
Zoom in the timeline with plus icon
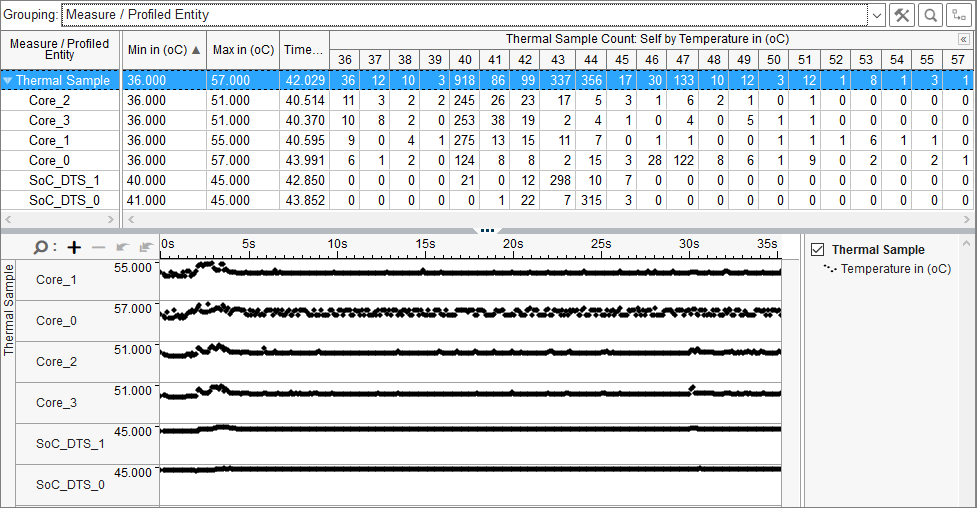[74, 247]
